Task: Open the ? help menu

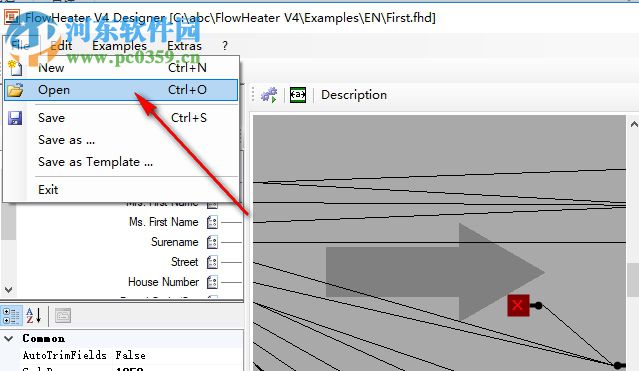Action: [225, 46]
